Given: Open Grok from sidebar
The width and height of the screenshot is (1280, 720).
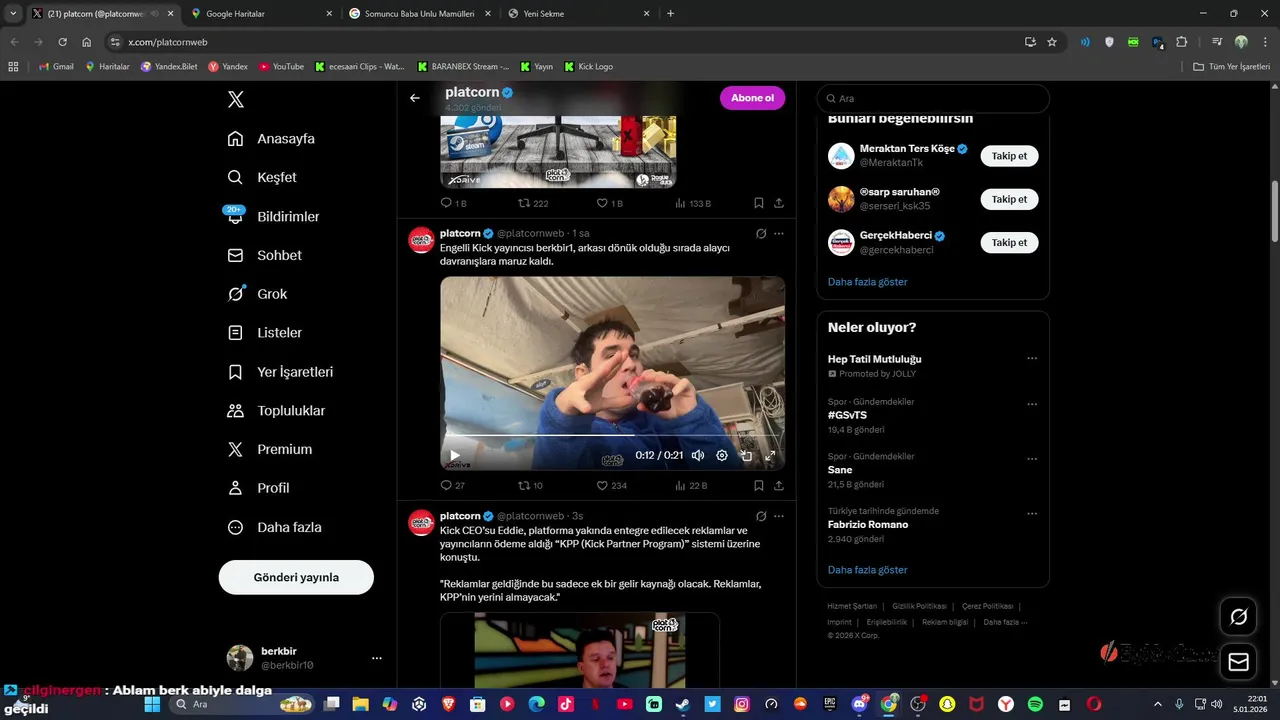Looking at the screenshot, I should (258, 294).
